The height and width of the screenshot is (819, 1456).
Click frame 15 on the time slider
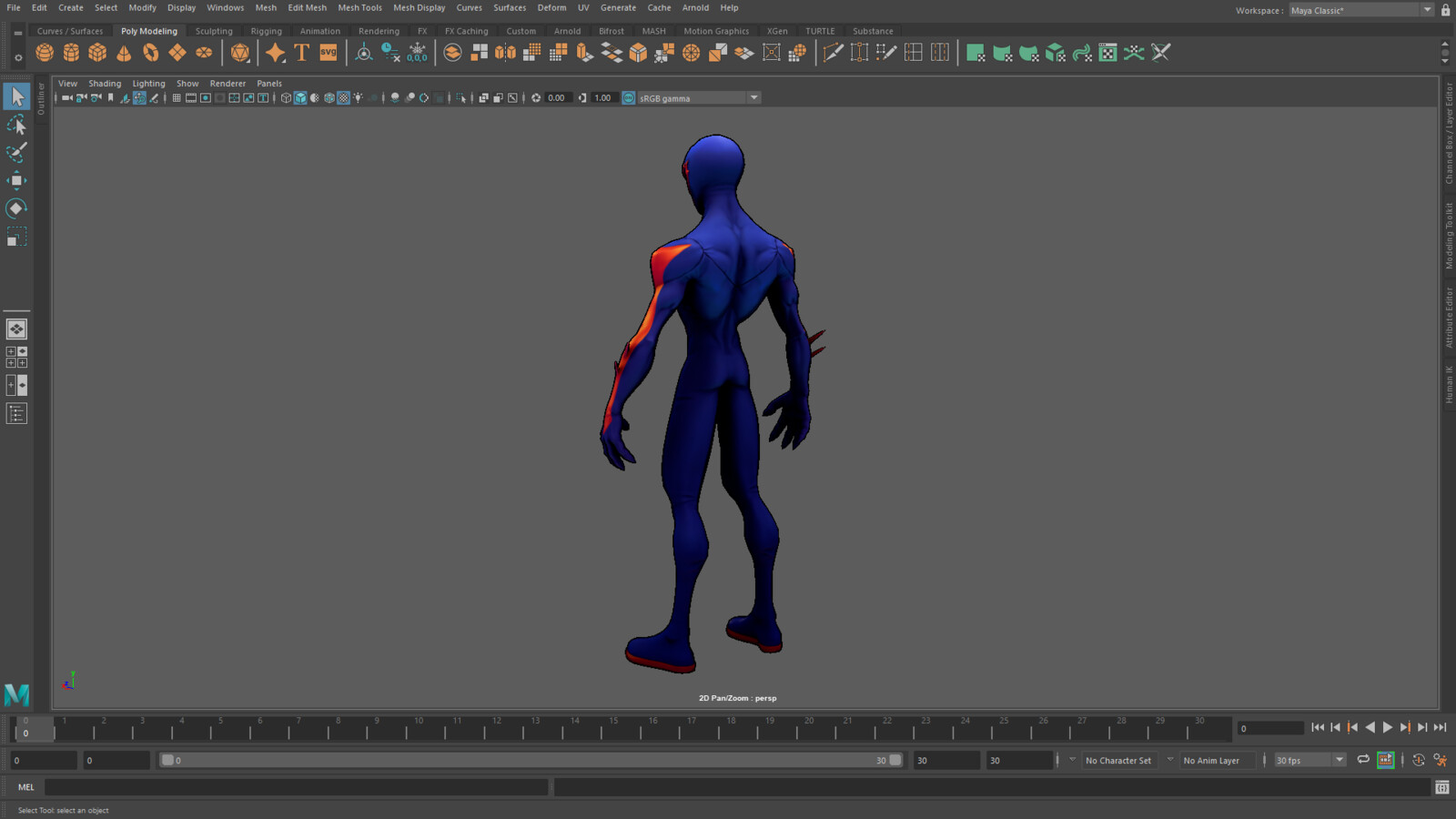pyautogui.click(x=612, y=728)
